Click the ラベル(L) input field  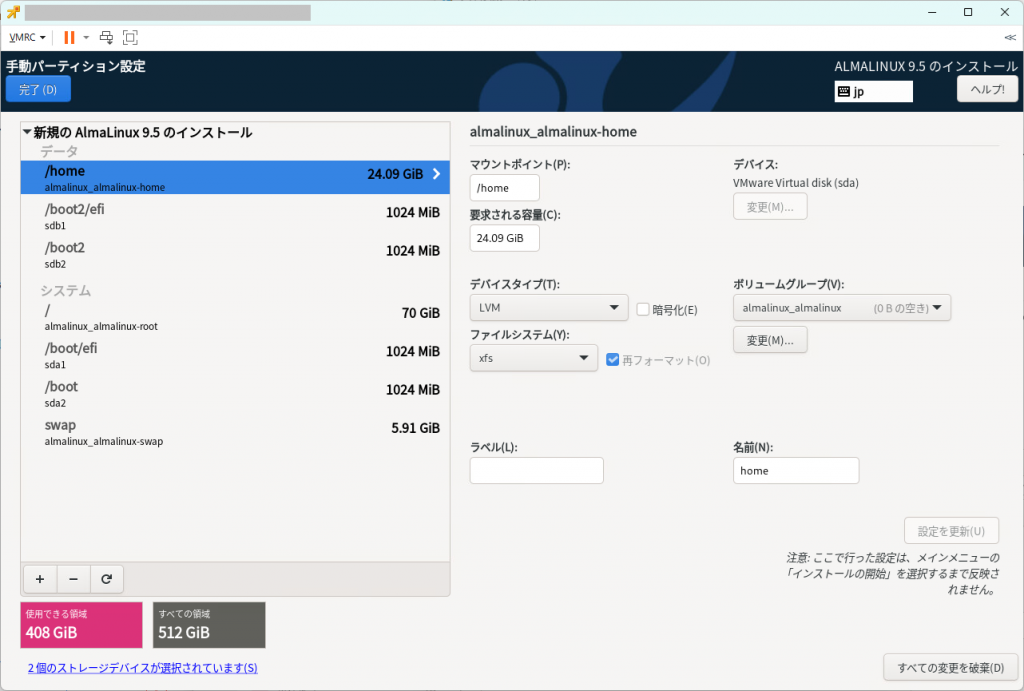point(537,470)
